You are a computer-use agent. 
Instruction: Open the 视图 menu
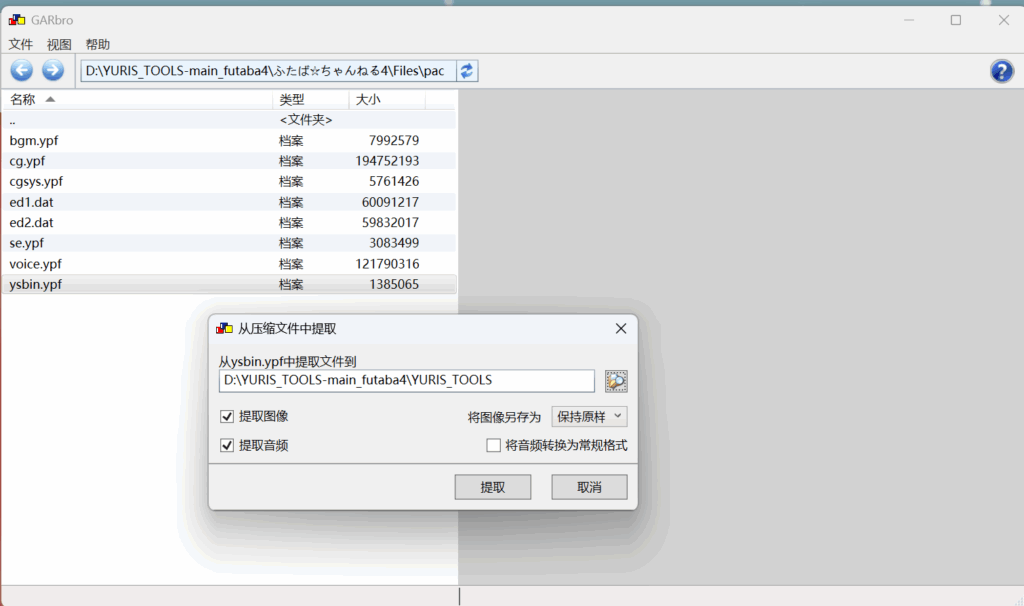pos(59,44)
